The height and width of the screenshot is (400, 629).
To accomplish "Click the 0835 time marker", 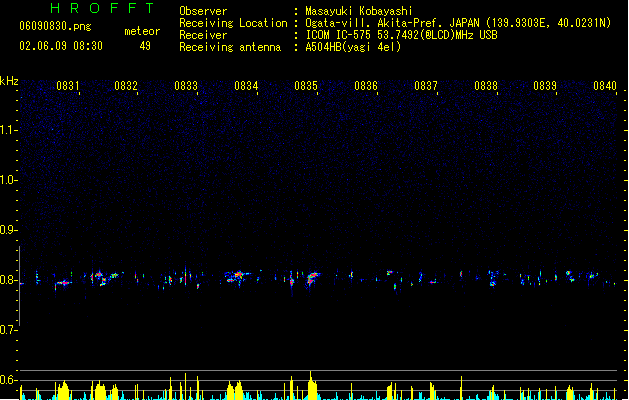I will pos(306,86).
